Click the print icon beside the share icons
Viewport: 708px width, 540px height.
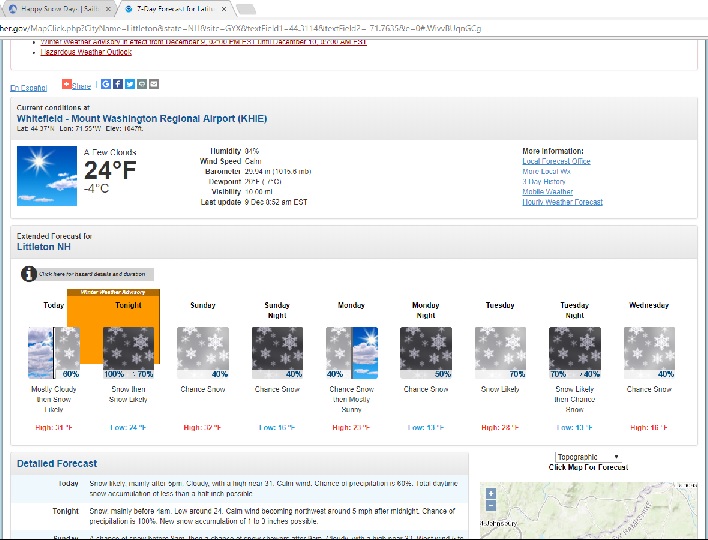[x=142, y=84]
